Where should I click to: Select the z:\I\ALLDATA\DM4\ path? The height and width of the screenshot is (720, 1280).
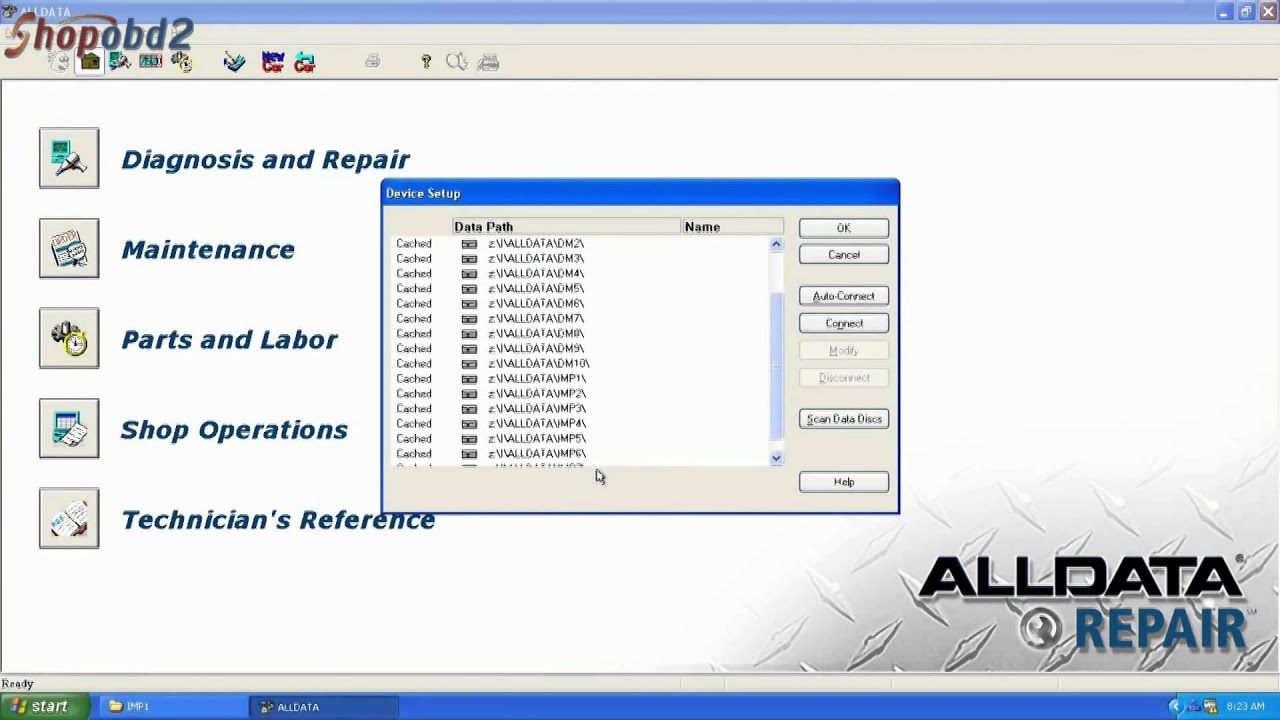click(536, 274)
